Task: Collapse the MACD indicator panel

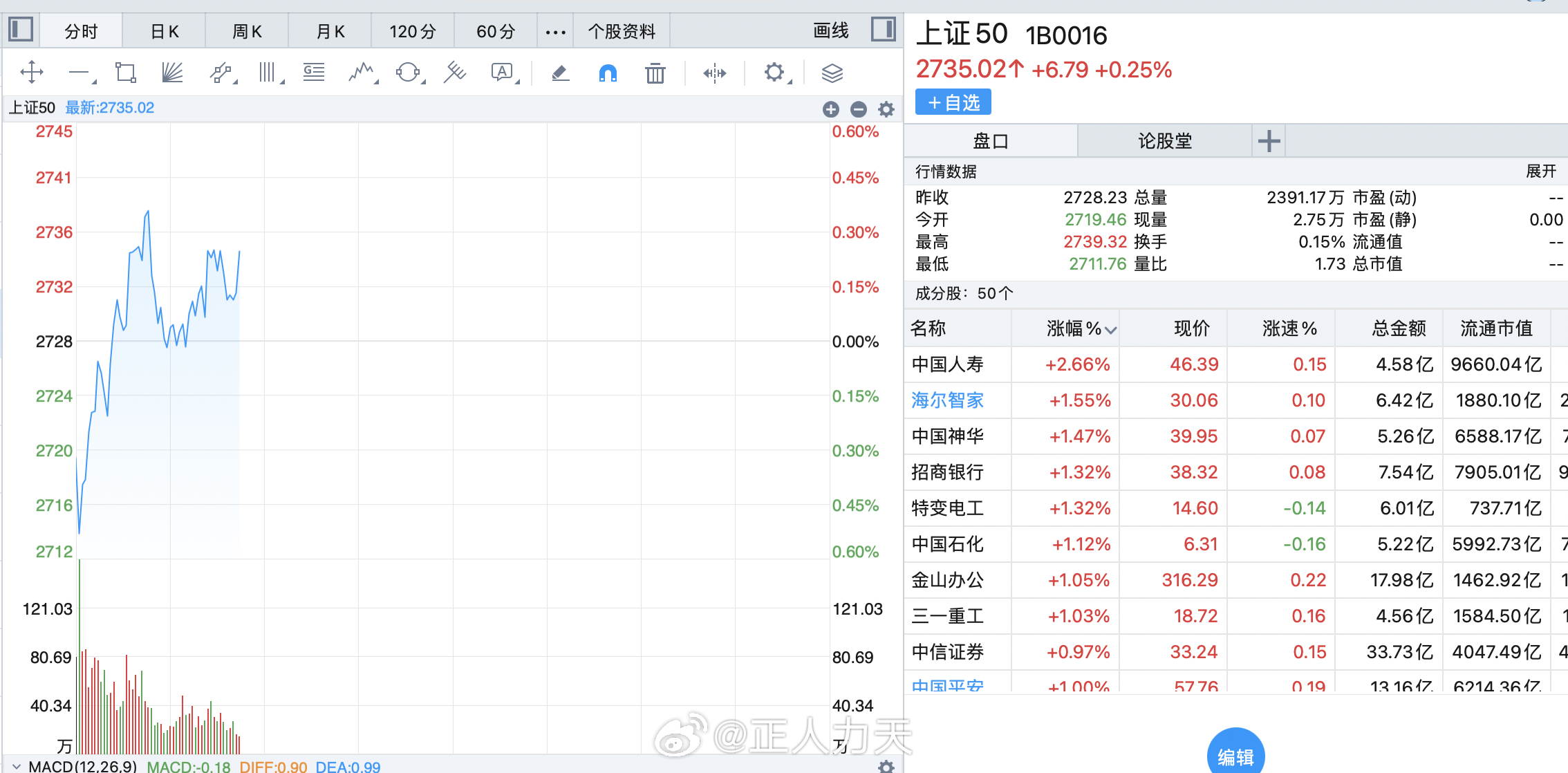Action: click(x=17, y=766)
